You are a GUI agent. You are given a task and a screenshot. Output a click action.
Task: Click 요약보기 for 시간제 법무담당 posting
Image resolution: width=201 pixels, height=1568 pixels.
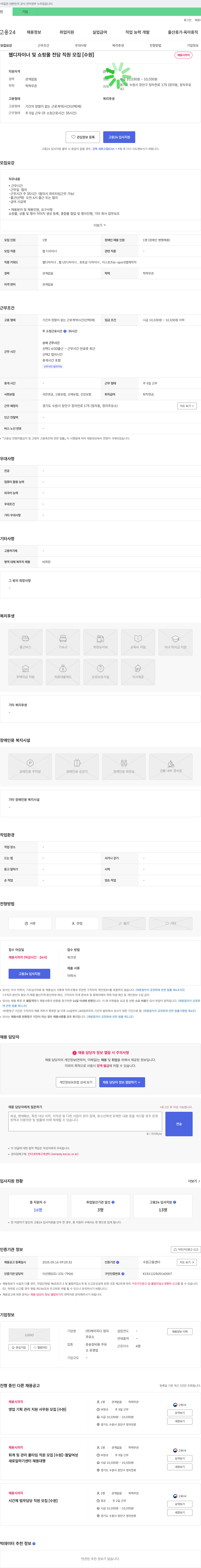click(x=180, y=1504)
